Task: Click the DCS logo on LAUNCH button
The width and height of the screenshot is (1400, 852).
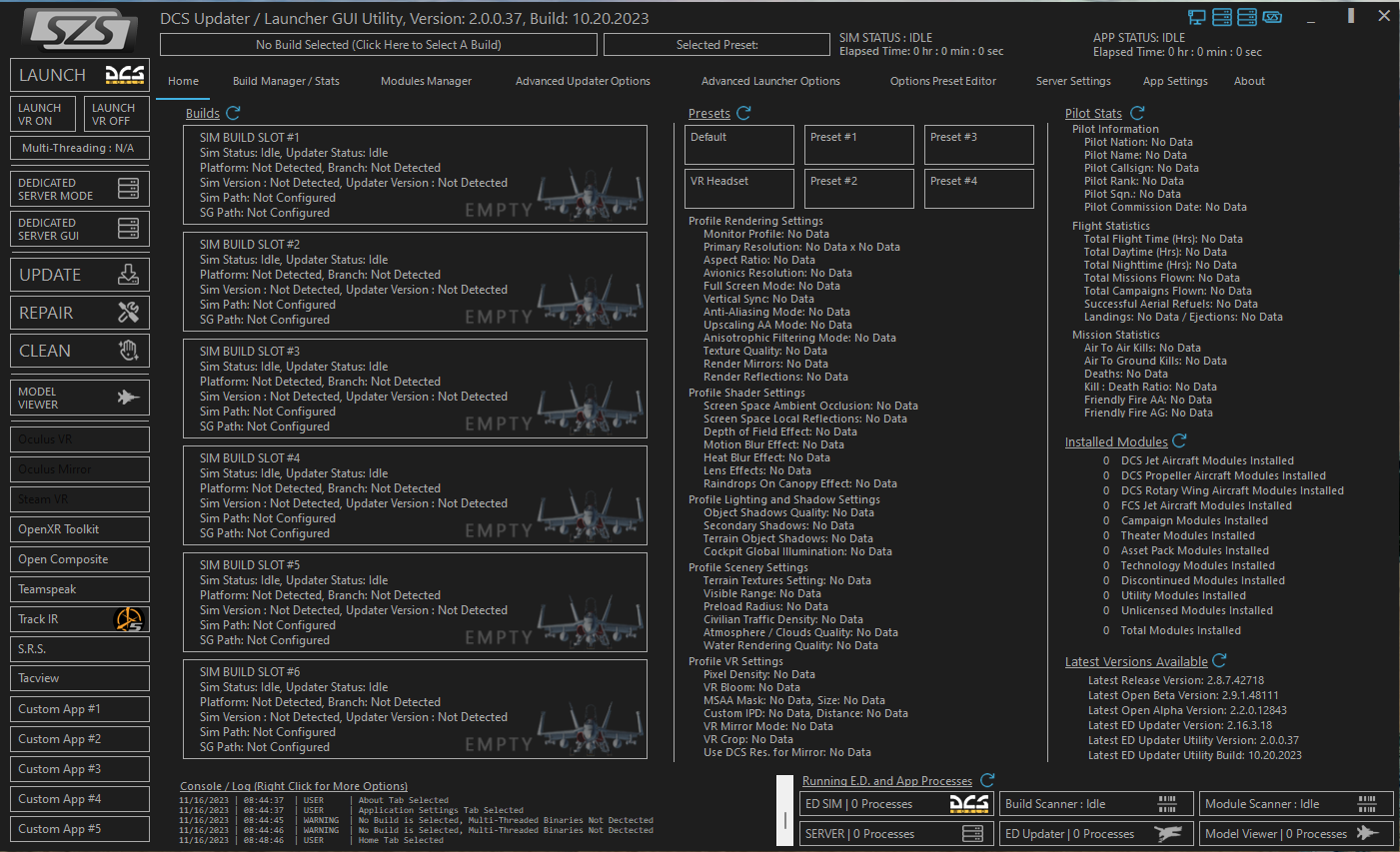Action: 125,75
